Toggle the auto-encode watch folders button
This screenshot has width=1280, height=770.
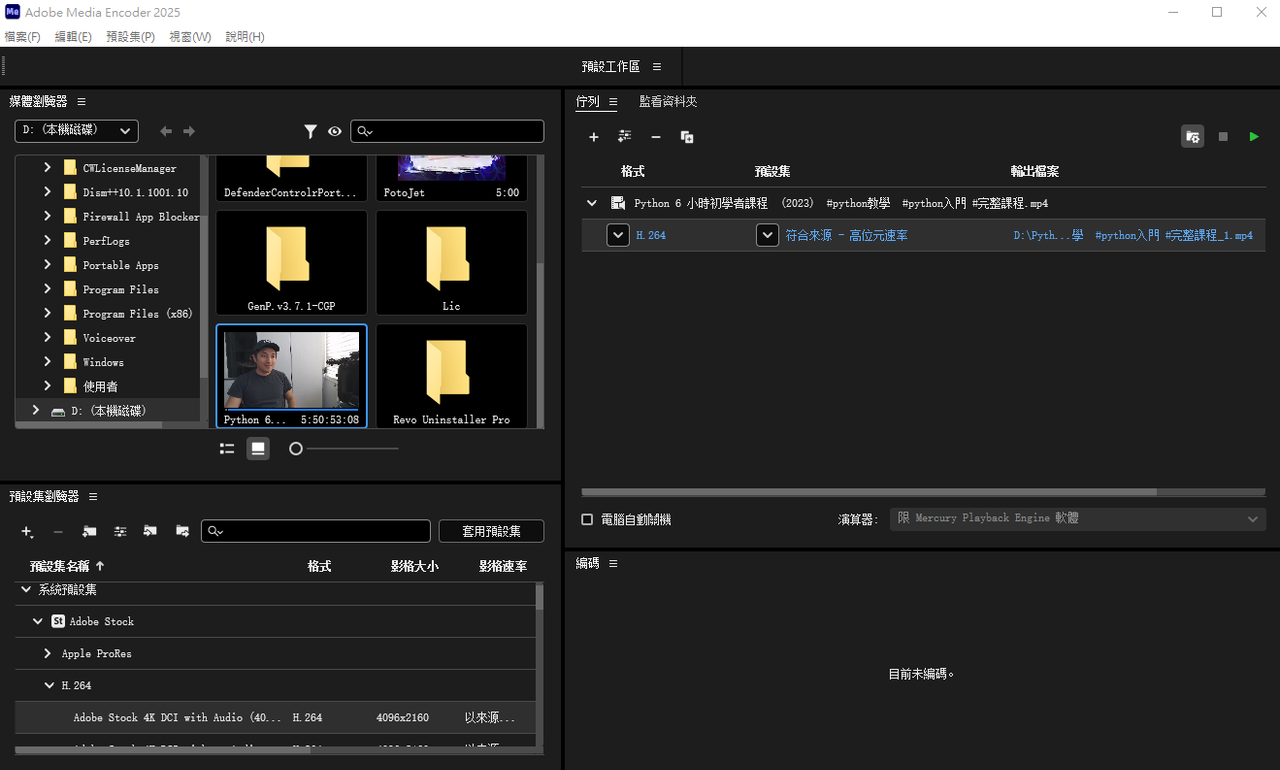click(x=1192, y=137)
